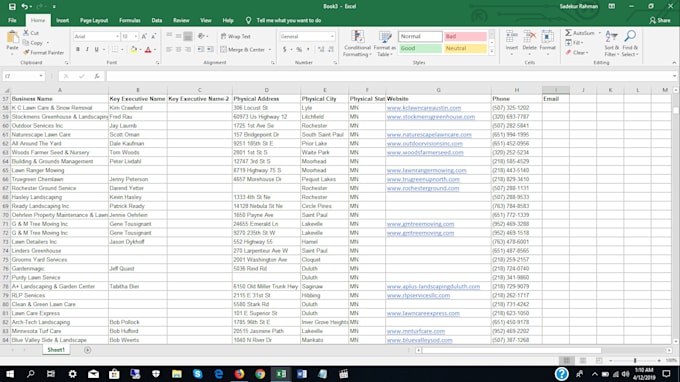Click the Undo arrow icon
Image resolution: width=680 pixels, height=382 pixels.
click(25, 7)
